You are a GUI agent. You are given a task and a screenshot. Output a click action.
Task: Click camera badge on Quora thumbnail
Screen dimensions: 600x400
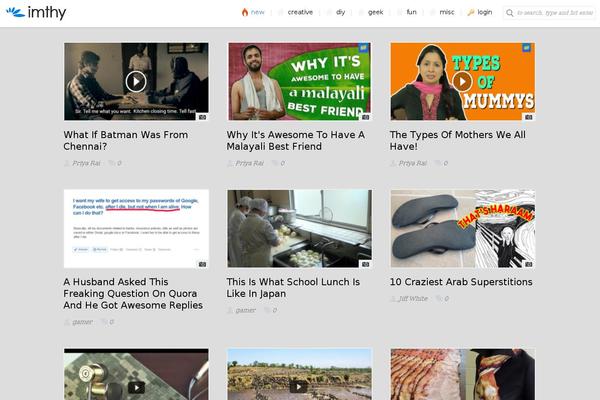click(202, 264)
